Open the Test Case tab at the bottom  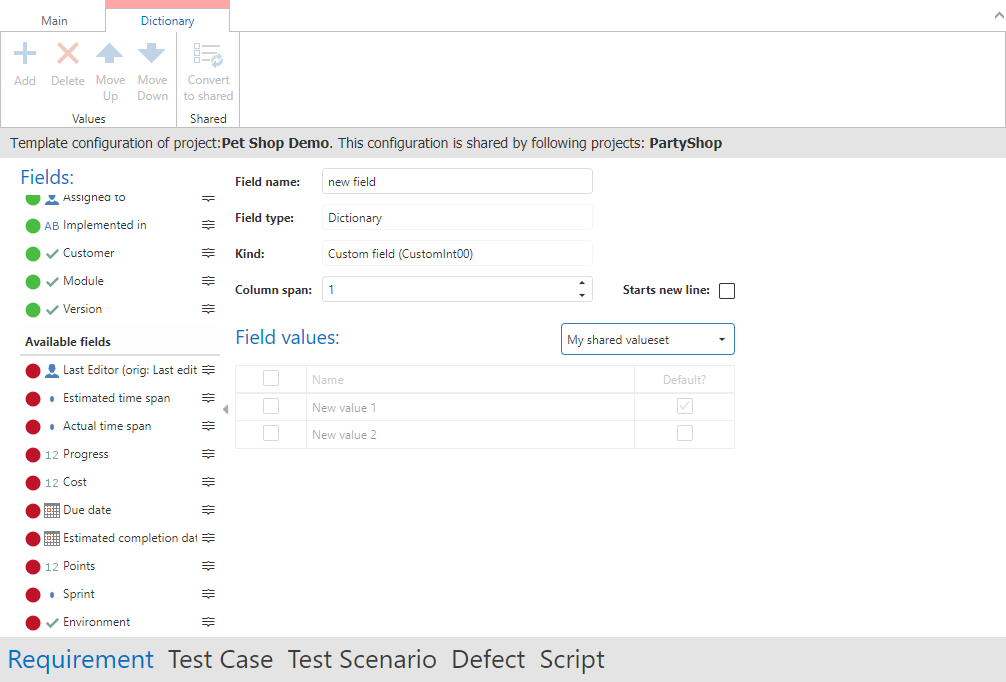tap(220, 660)
